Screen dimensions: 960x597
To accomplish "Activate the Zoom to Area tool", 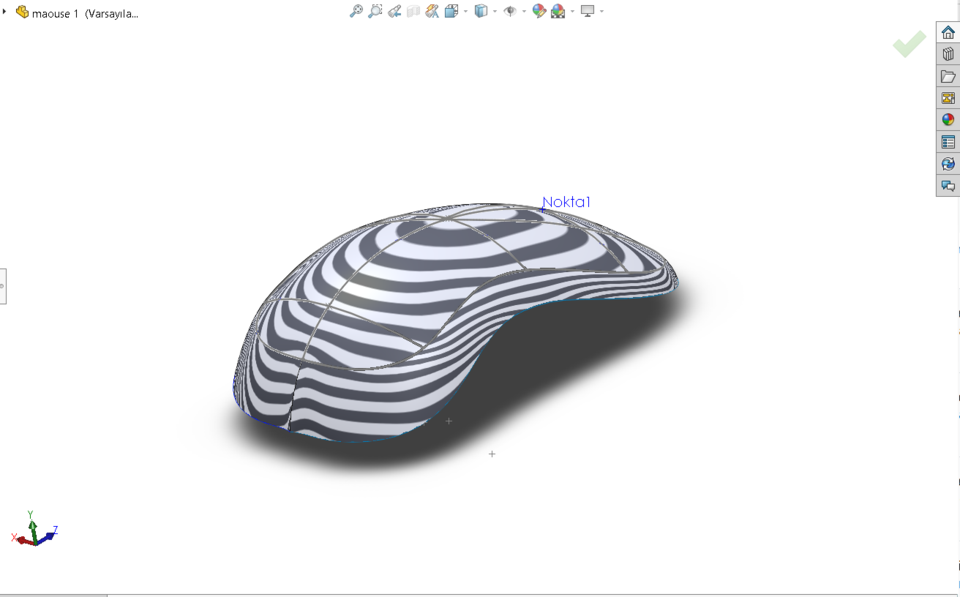I will 374,11.
